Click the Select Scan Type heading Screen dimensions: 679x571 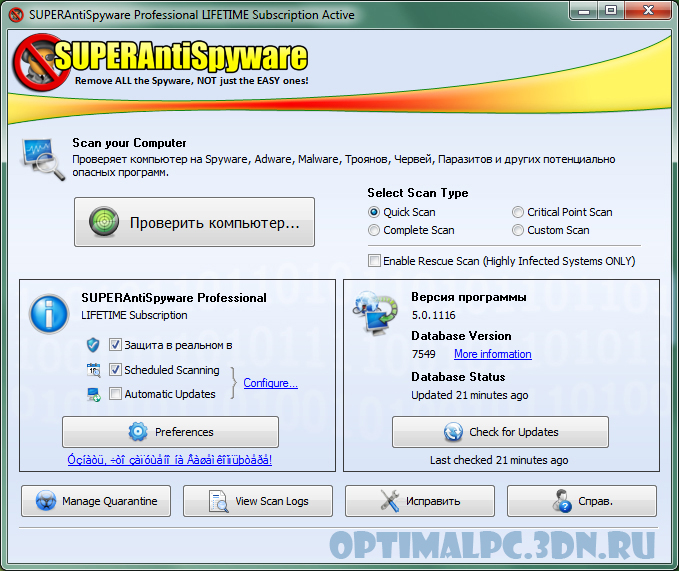[x=418, y=193]
